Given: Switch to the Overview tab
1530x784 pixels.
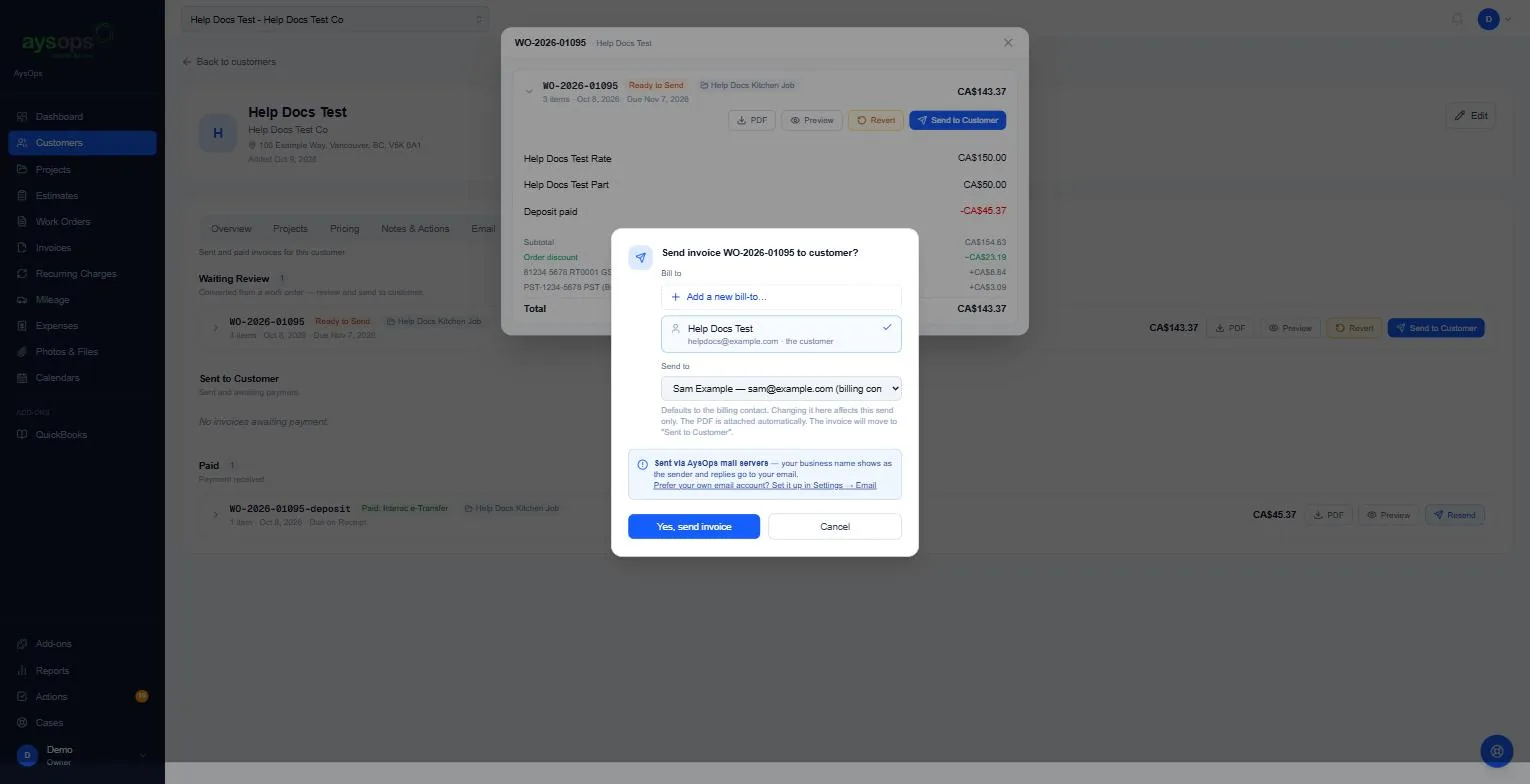Looking at the screenshot, I should [x=231, y=229].
